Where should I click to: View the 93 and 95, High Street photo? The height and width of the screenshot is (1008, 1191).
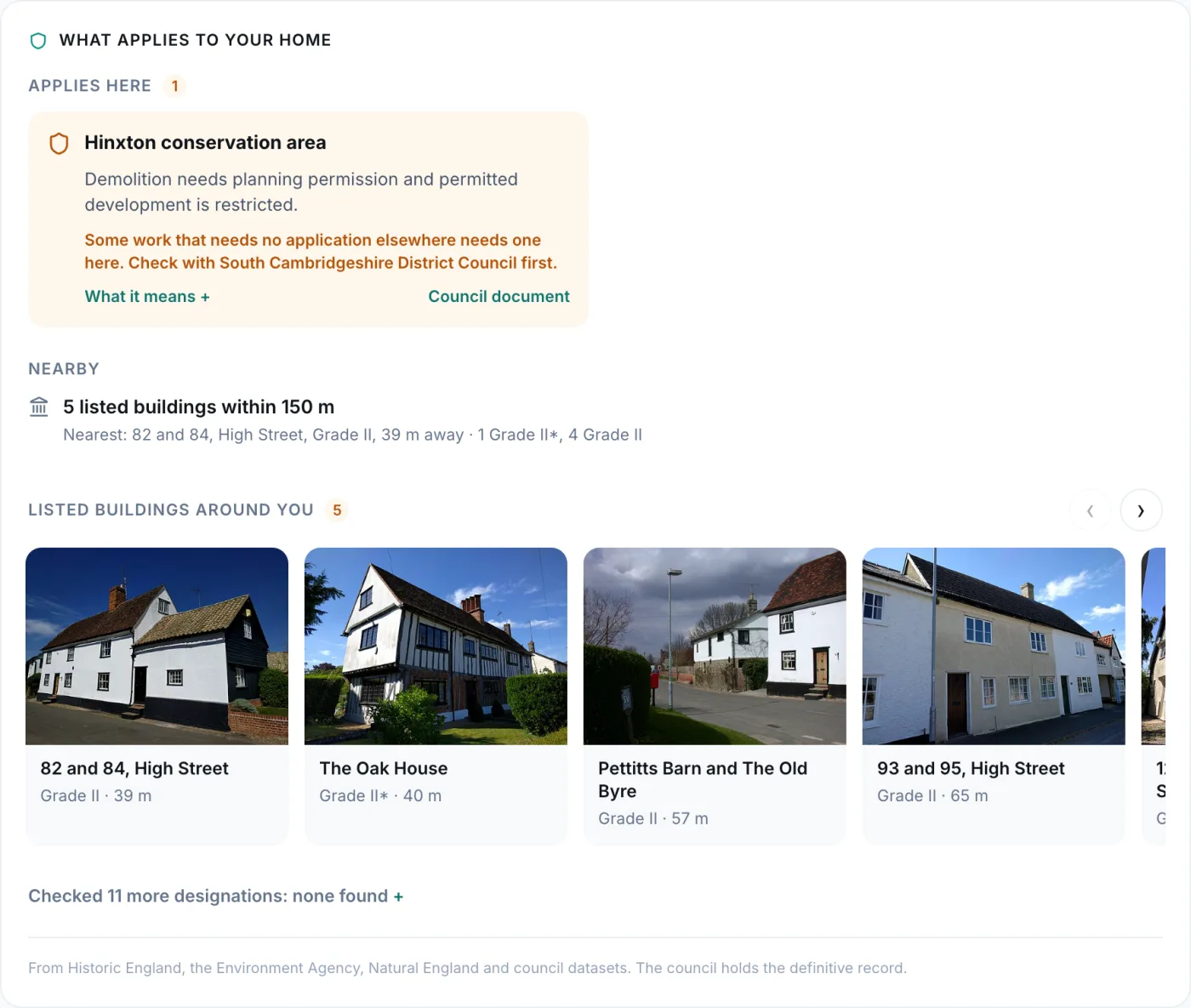(x=994, y=646)
